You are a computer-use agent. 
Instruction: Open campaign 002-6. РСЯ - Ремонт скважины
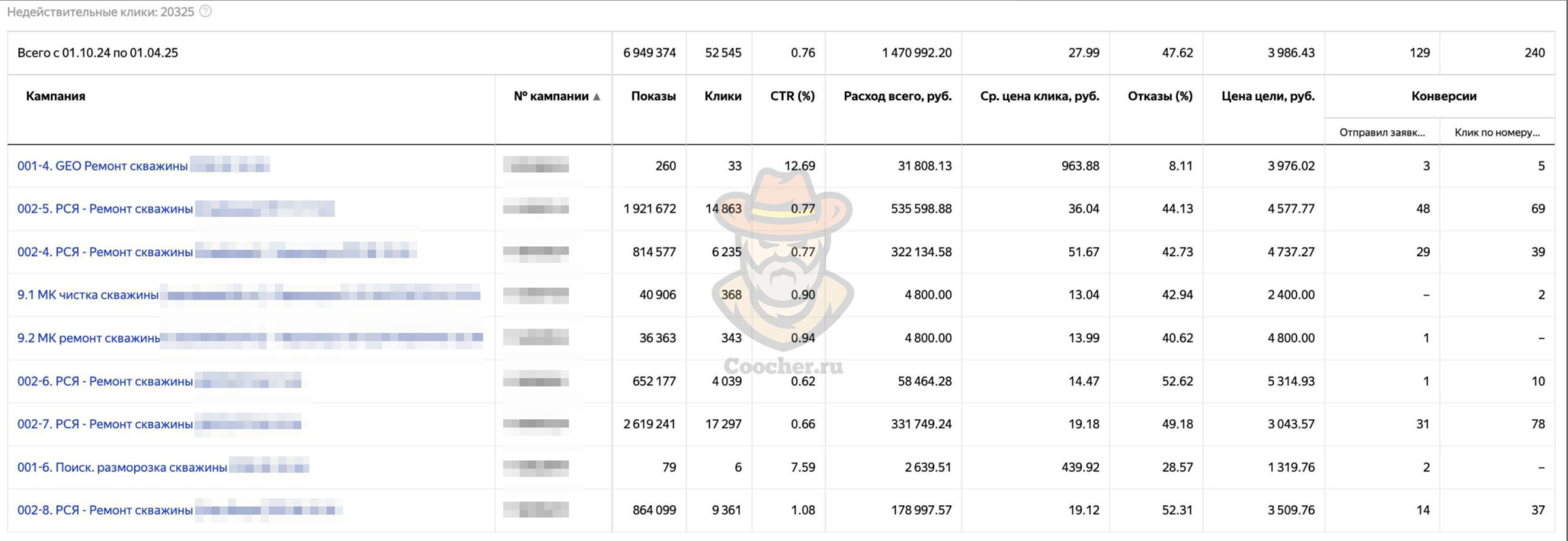[x=105, y=381]
